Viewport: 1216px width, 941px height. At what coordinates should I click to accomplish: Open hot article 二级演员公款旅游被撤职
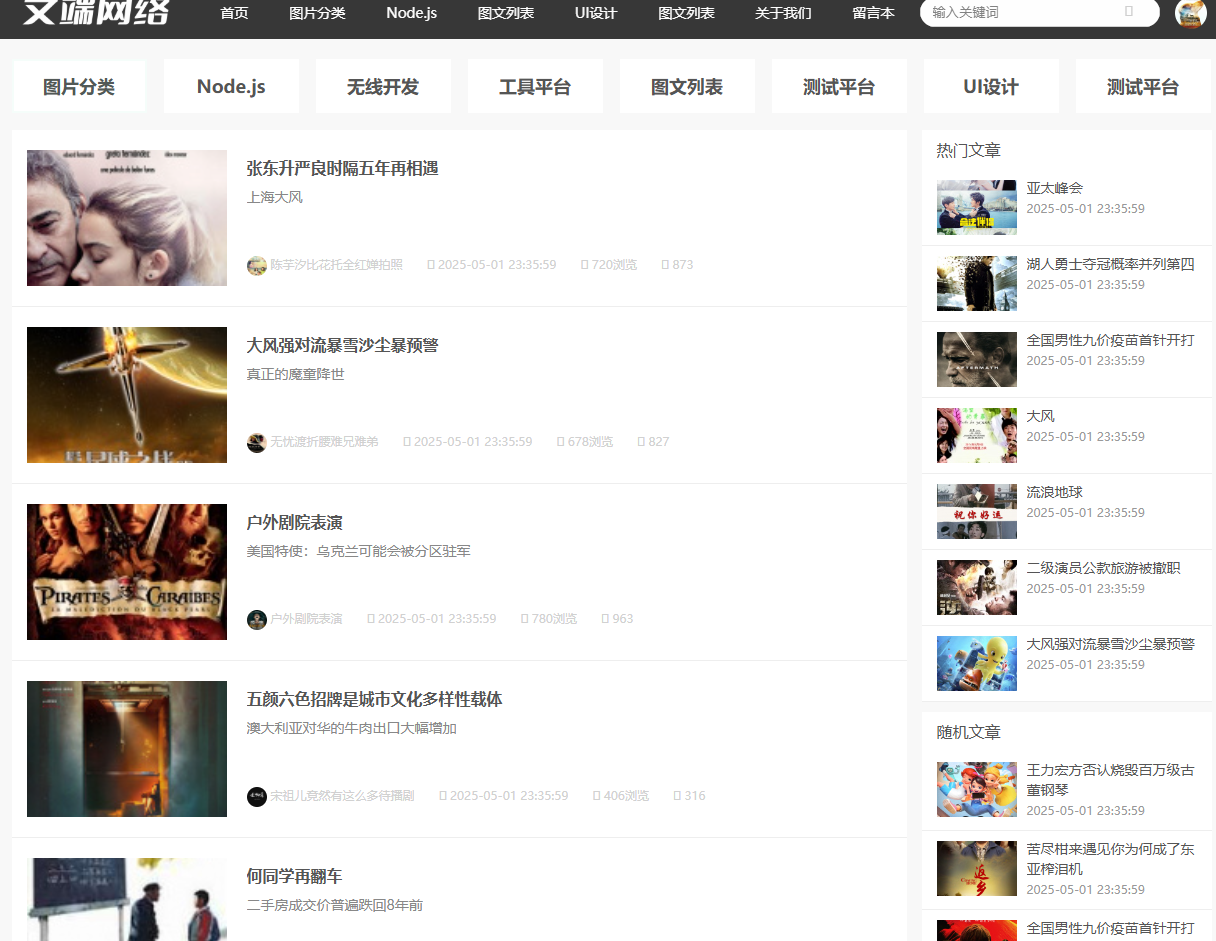[x=1104, y=568]
